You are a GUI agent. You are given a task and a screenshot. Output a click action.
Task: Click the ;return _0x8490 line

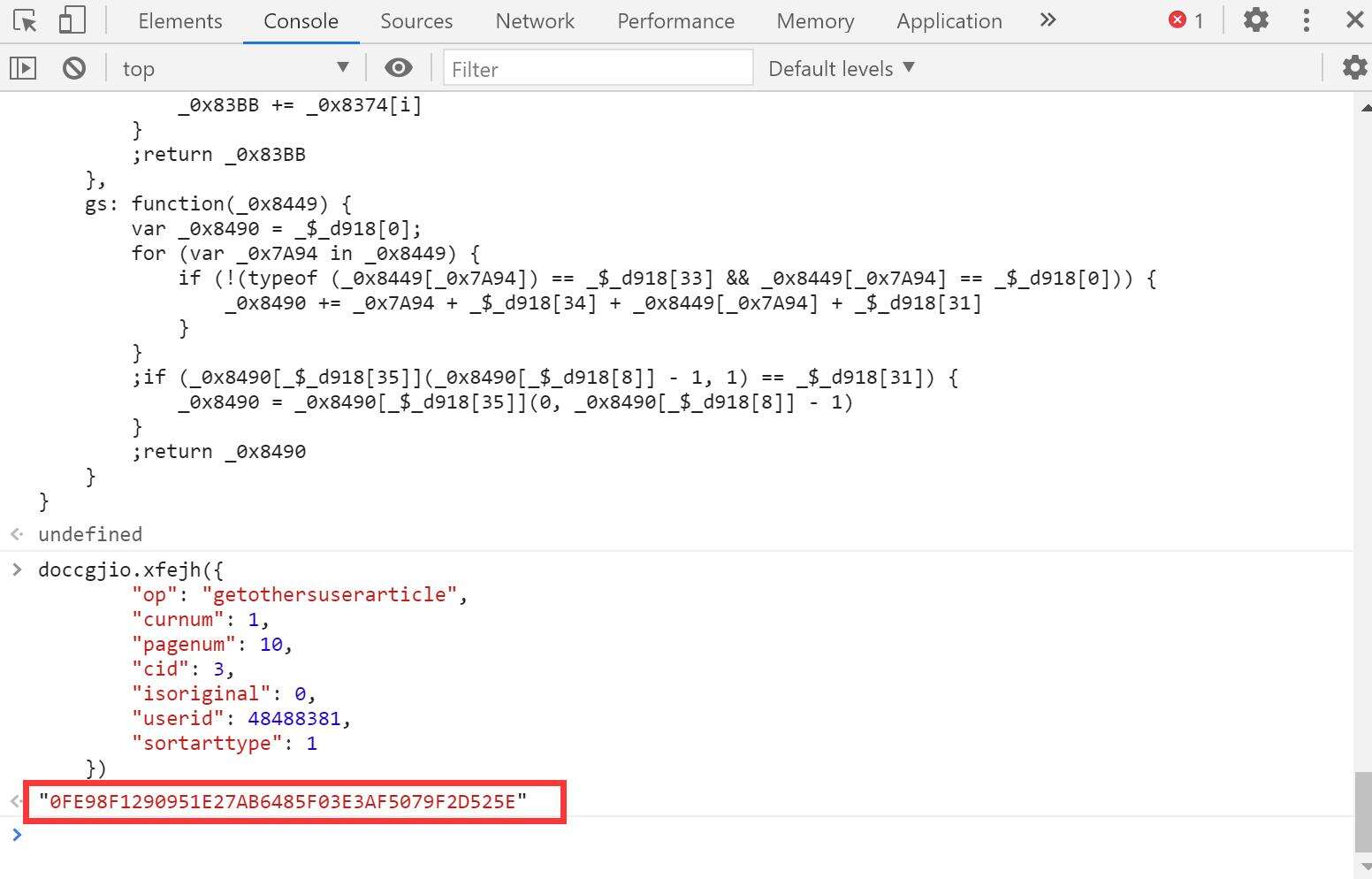pos(218,451)
